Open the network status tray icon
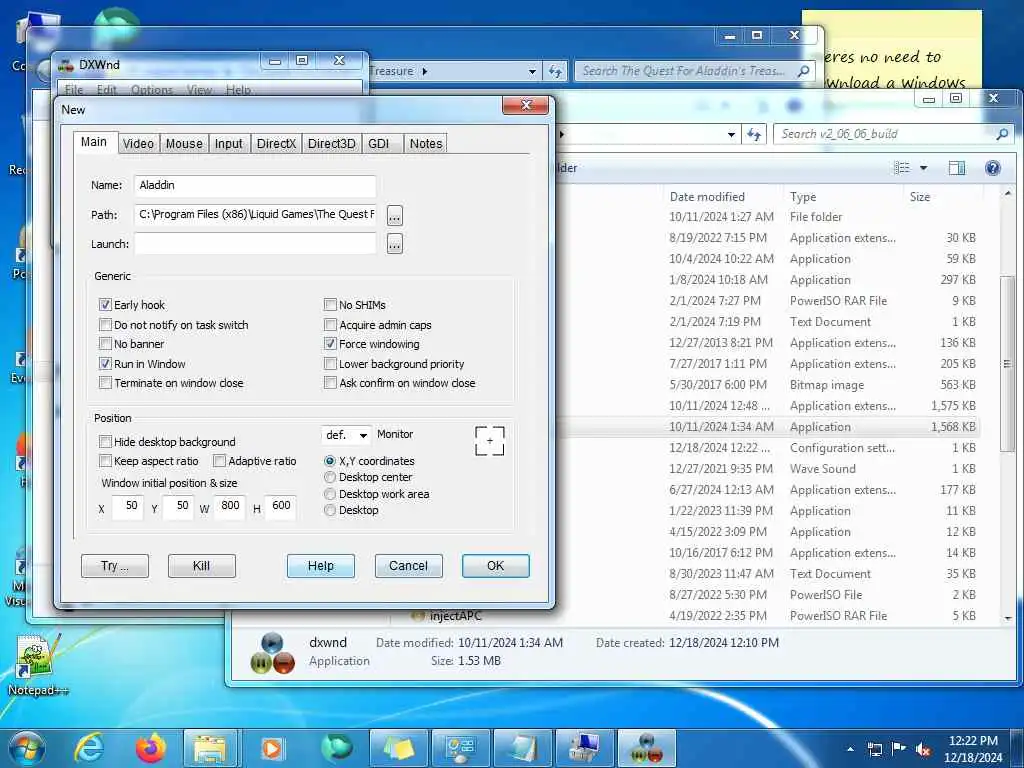 (x=874, y=749)
